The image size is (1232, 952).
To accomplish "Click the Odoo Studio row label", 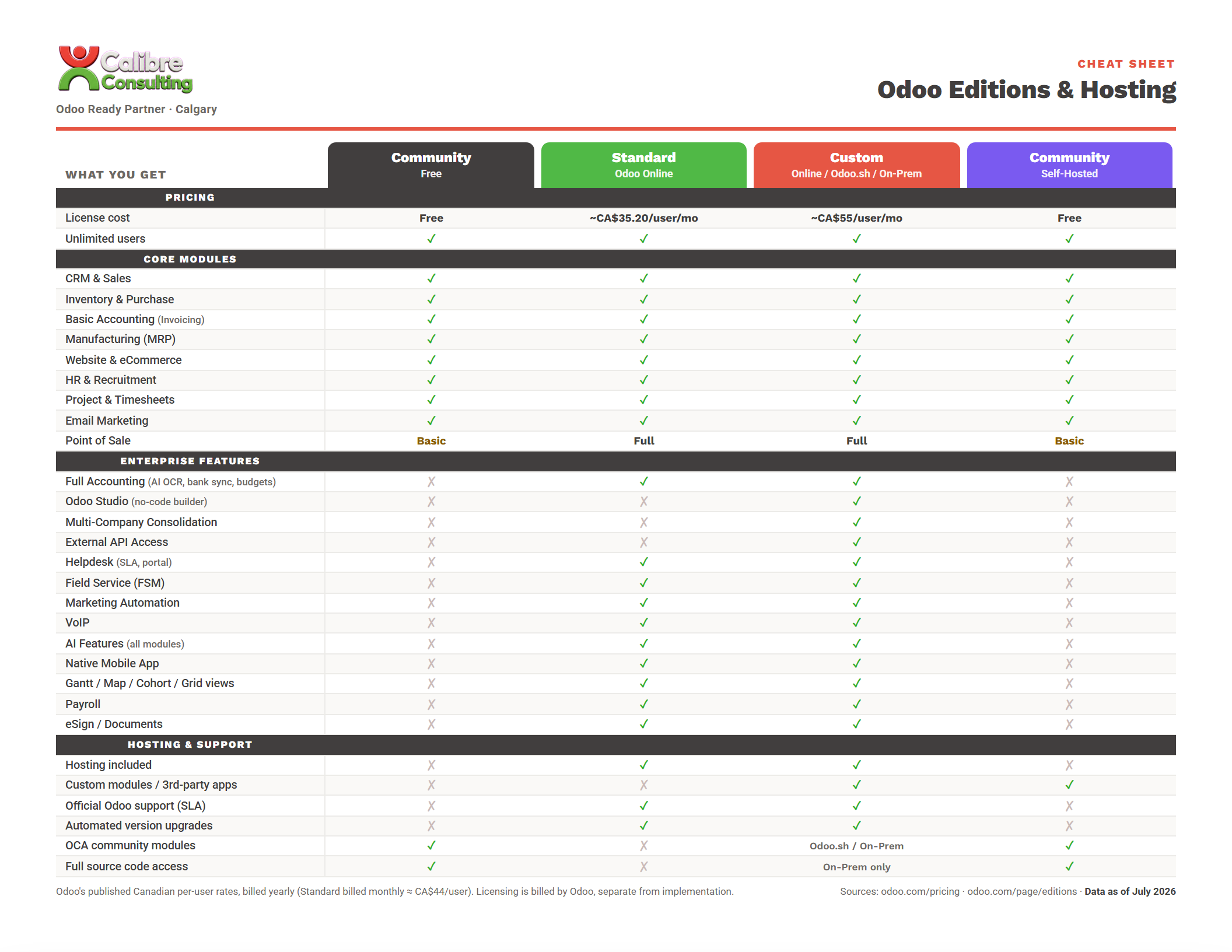I will pyautogui.click(x=136, y=501).
